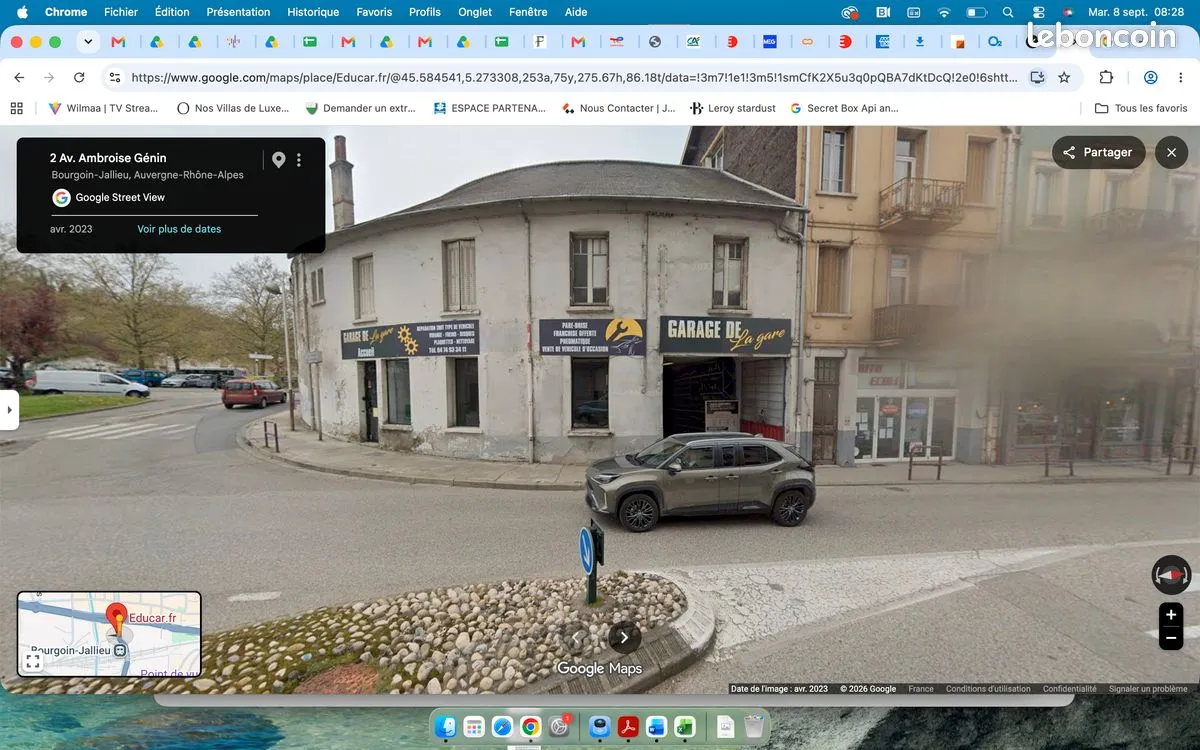The height and width of the screenshot is (750, 1200).
Task: Open macOS Control Center from the menu bar
Action: 1037,12
